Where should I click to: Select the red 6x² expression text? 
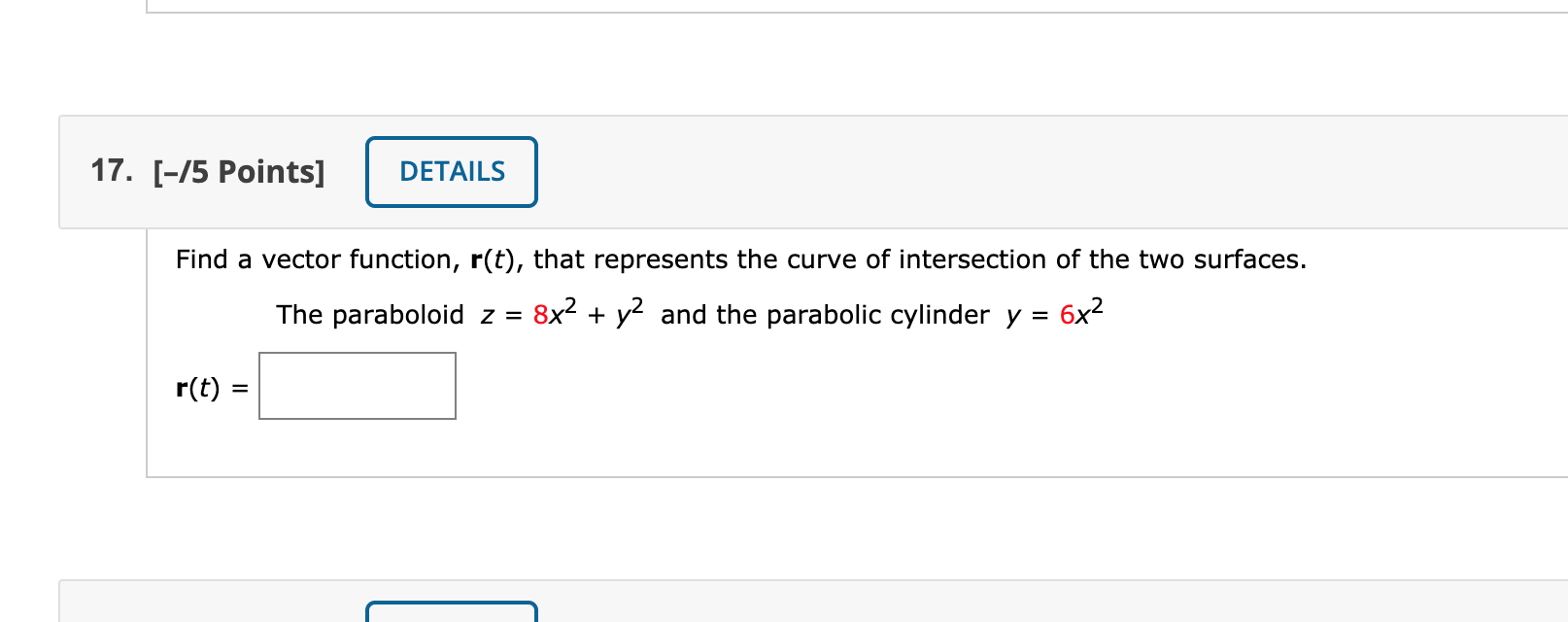click(1081, 312)
